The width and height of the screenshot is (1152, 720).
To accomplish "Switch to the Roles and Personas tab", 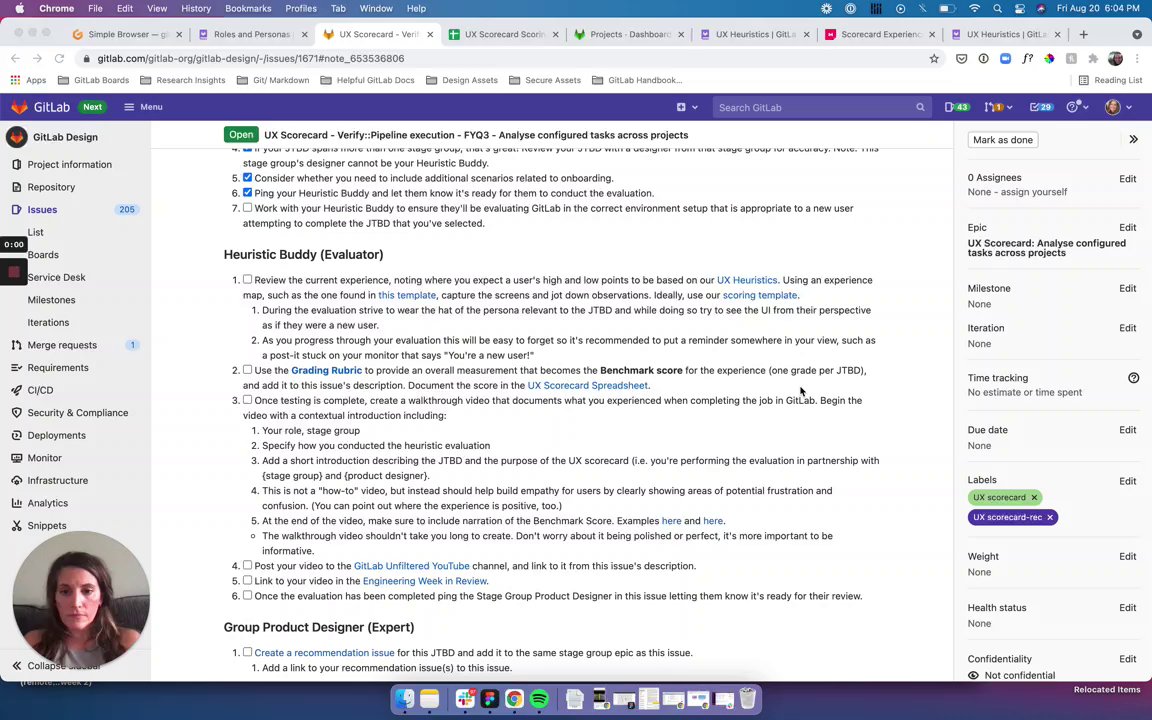I will (x=252, y=35).
